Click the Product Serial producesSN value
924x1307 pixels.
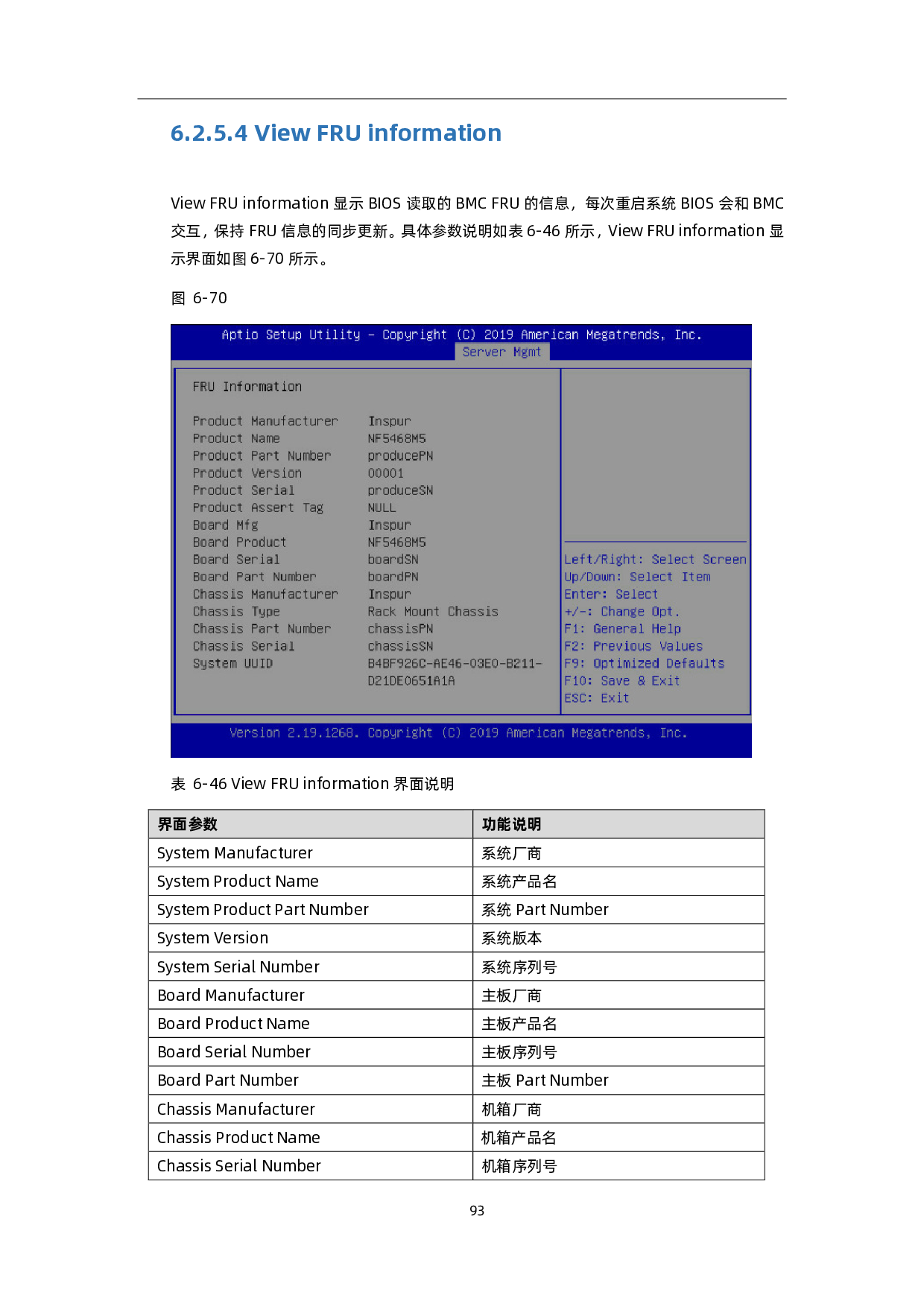400,490
